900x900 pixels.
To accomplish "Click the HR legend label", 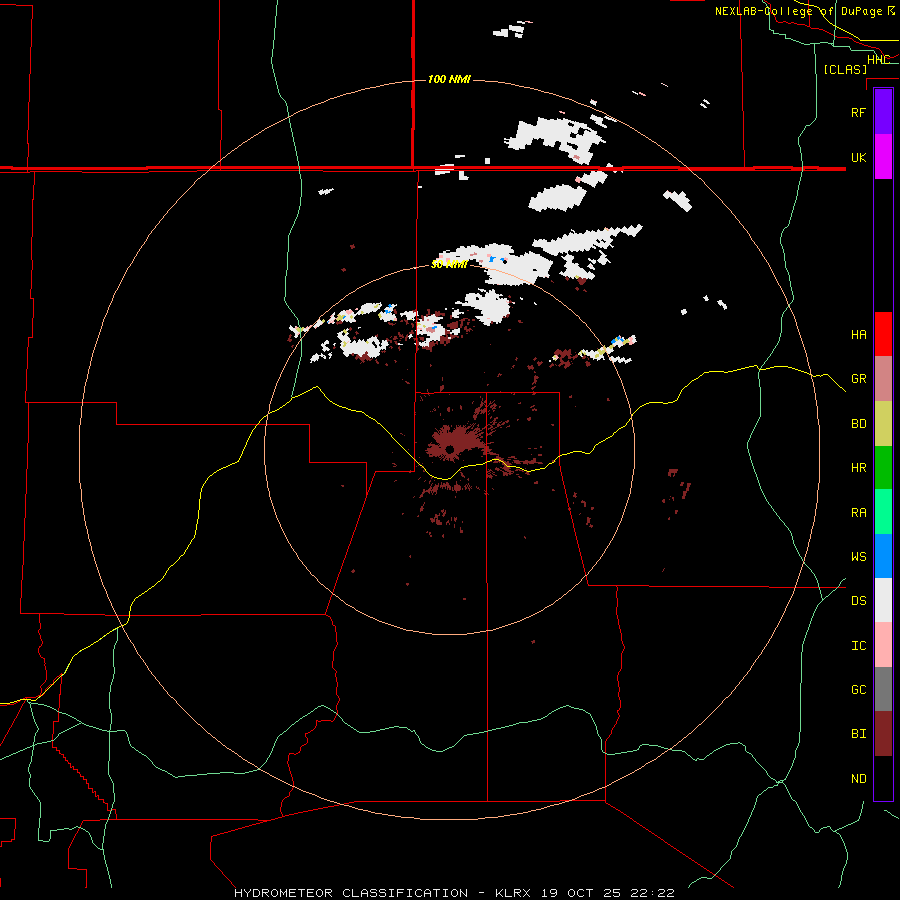I will [858, 468].
